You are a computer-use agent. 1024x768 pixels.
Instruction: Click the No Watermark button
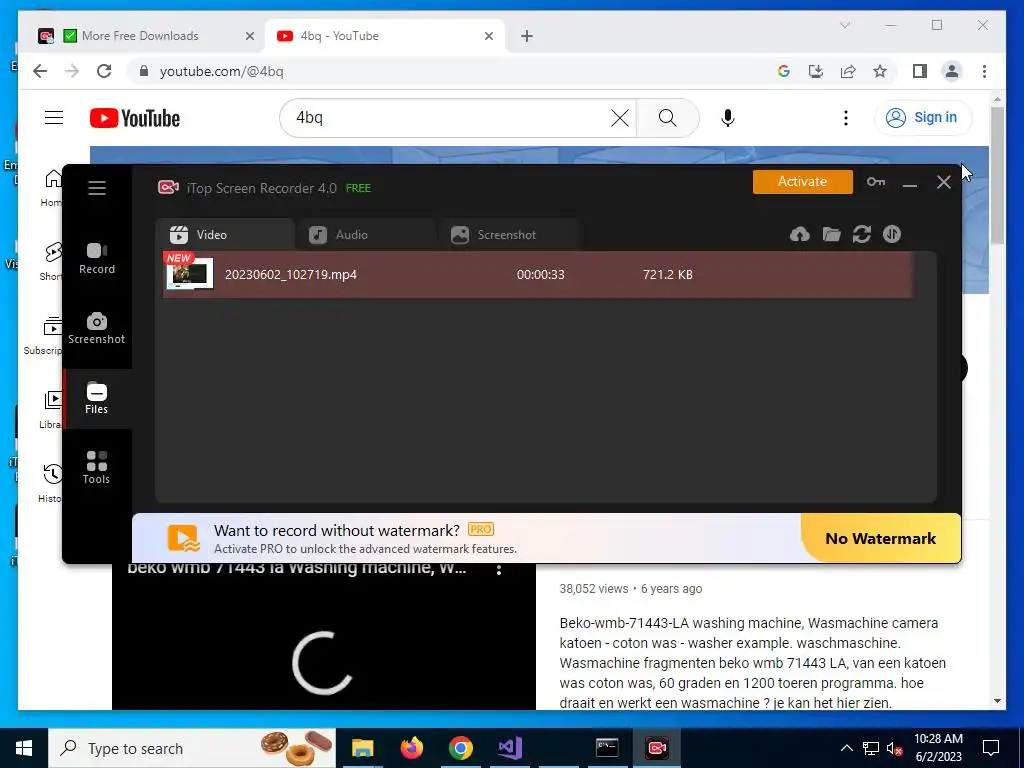(x=880, y=538)
